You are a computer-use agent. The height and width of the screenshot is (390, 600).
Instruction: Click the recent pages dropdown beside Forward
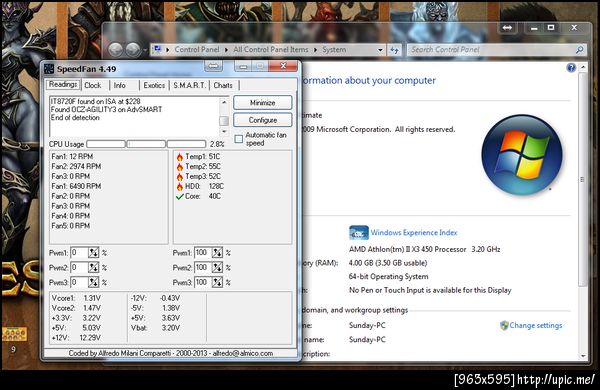[145, 50]
